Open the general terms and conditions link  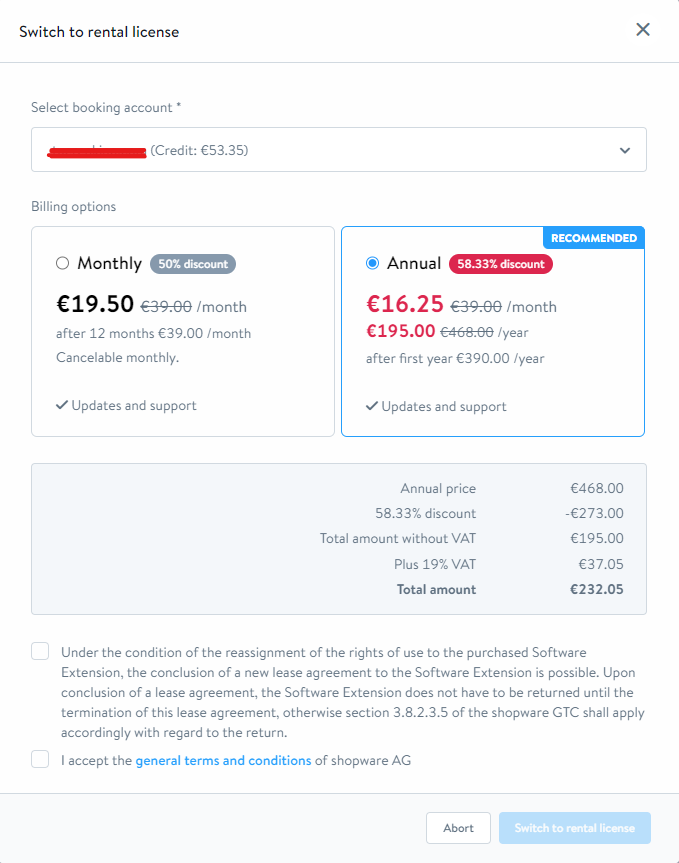coord(223,760)
